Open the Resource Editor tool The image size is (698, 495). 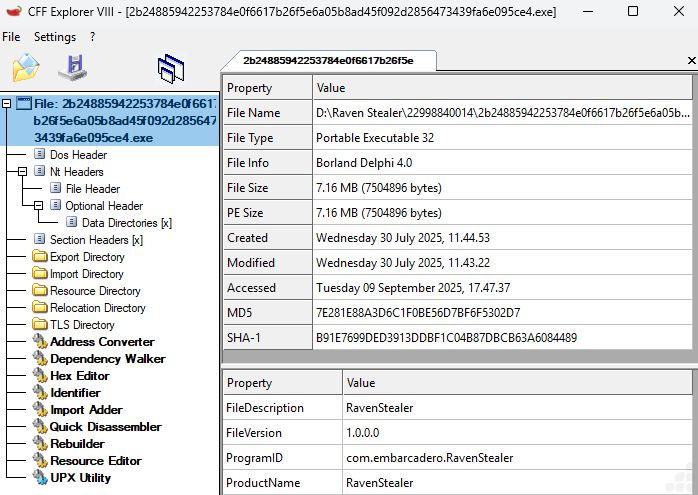(x=95, y=461)
